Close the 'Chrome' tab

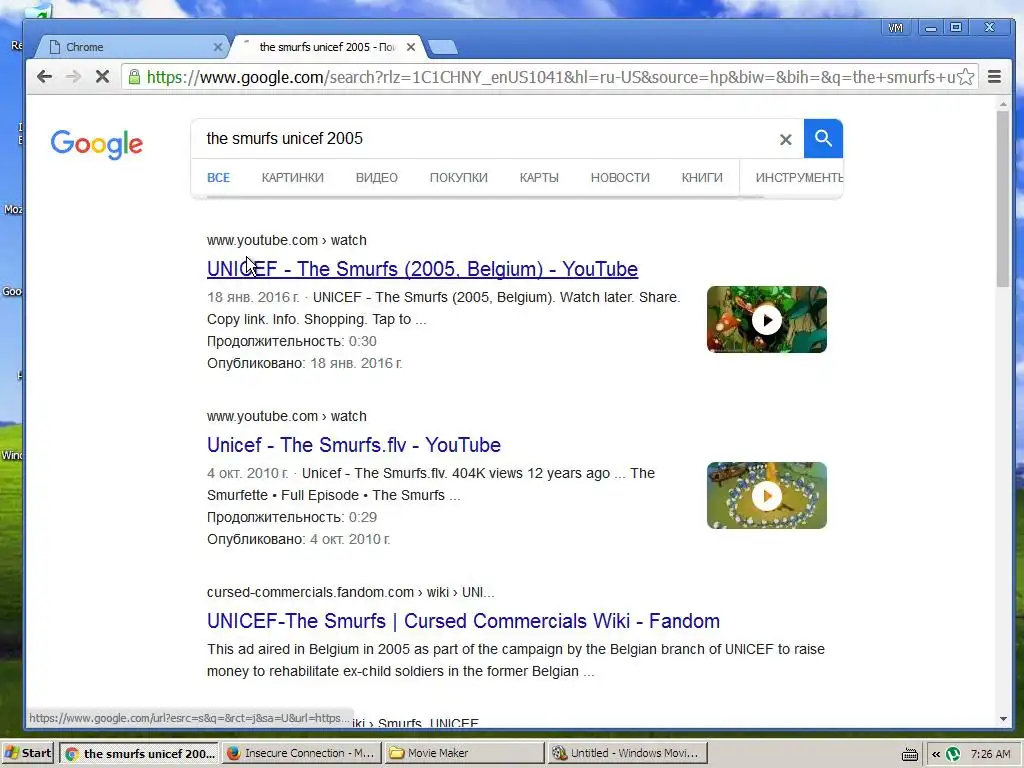[218, 47]
